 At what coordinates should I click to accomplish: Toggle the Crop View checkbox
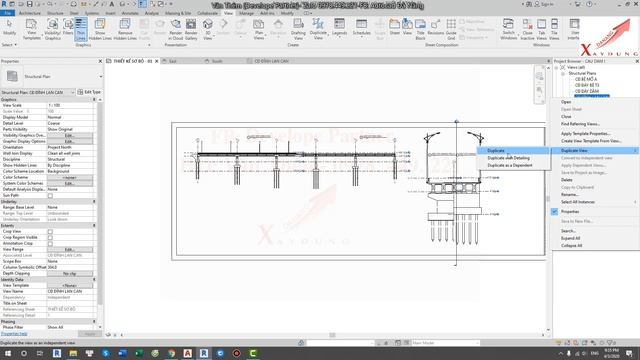(50, 231)
